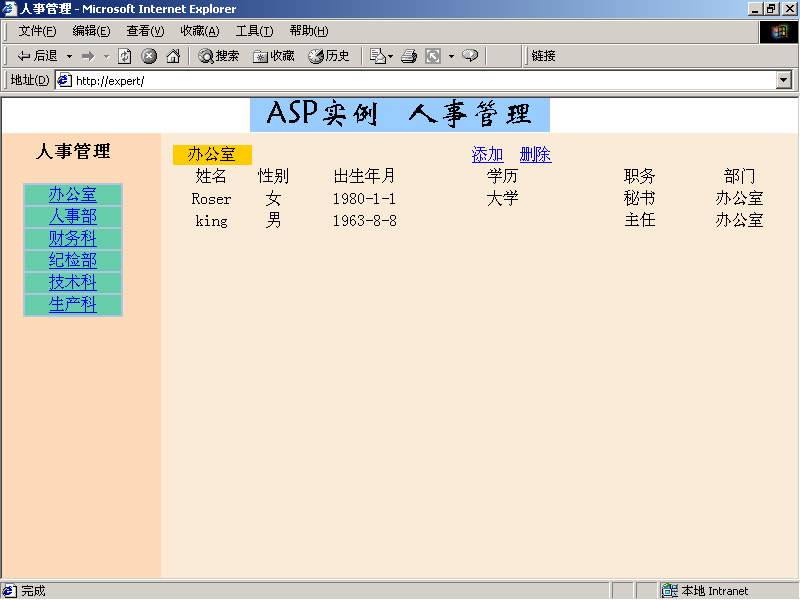
Task: Click the Discuss speech-bubble toolbar icon
Action: coord(470,55)
